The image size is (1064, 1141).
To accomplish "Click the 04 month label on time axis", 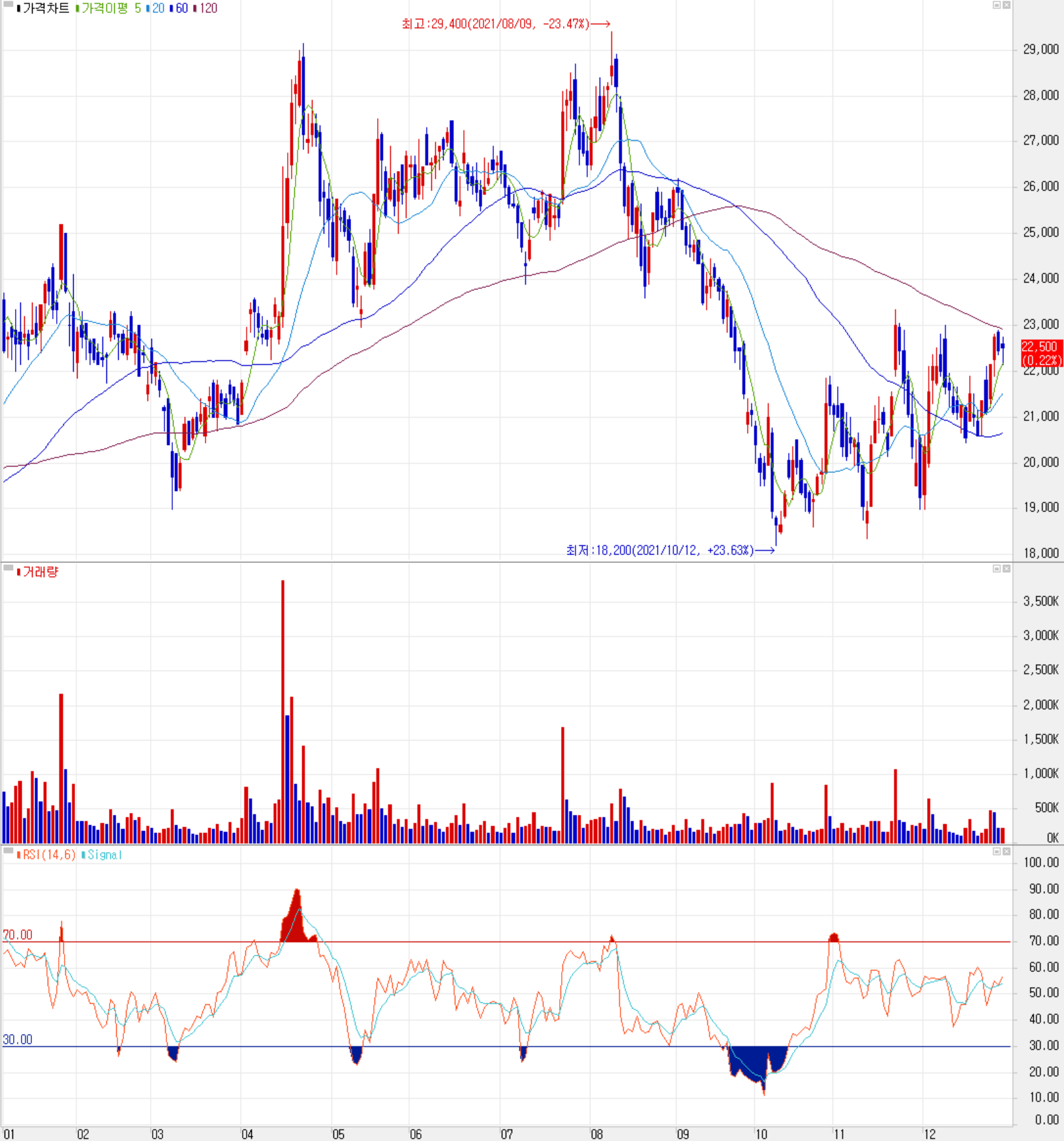I will [247, 1134].
